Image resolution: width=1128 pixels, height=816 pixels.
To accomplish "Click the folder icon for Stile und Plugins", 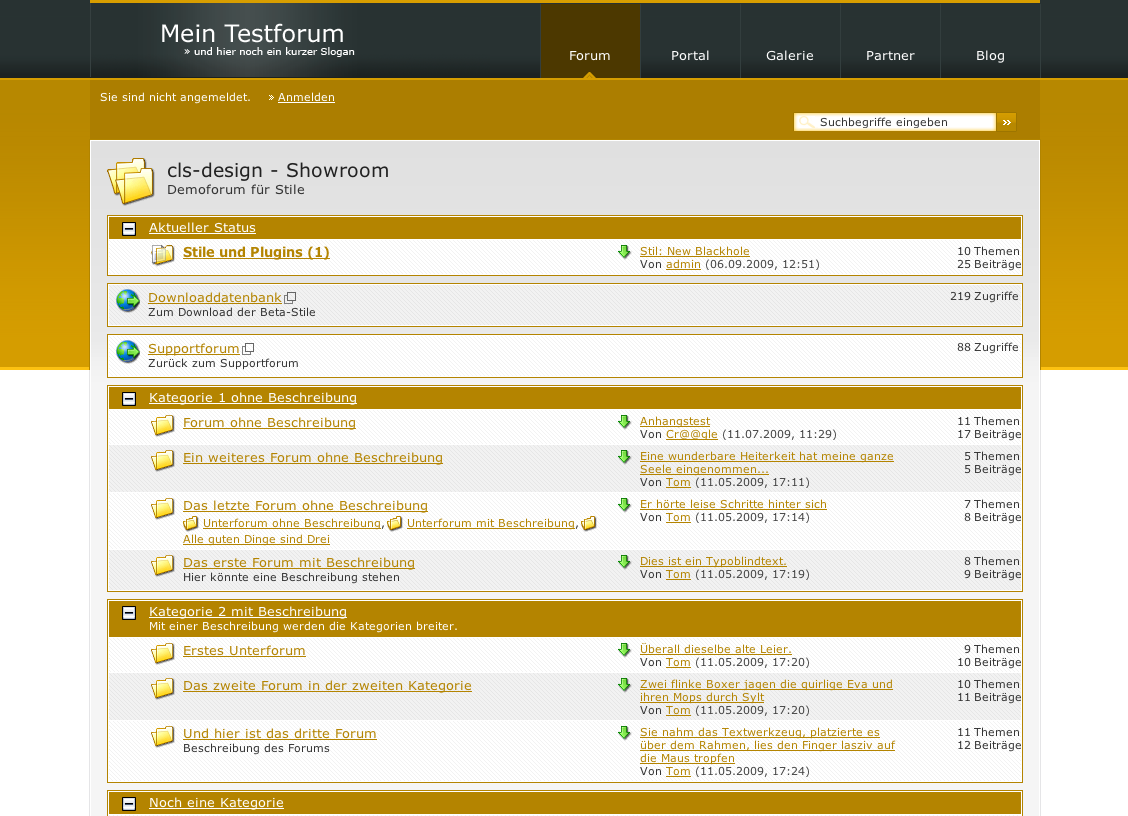I will (x=163, y=255).
